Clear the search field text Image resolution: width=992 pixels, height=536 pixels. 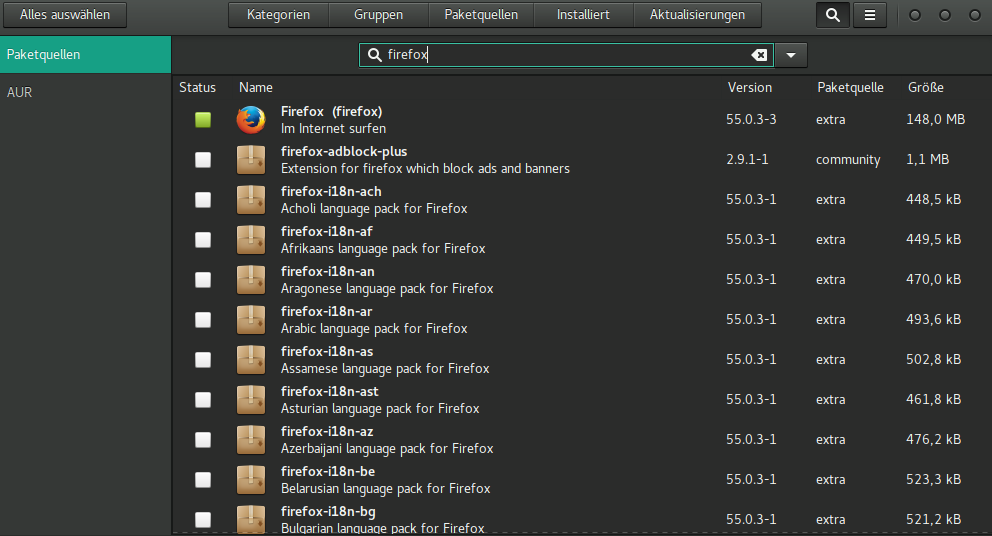tap(759, 55)
